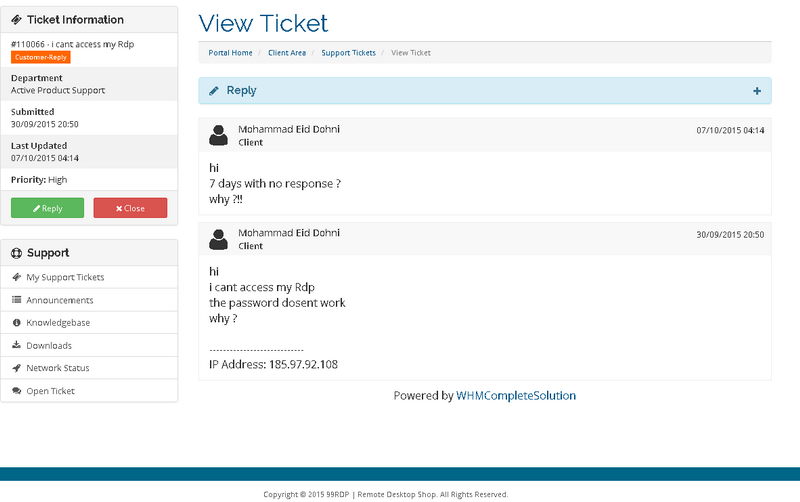The height and width of the screenshot is (502, 800).
Task: Click the Reply heading bar
Action: click(x=485, y=91)
